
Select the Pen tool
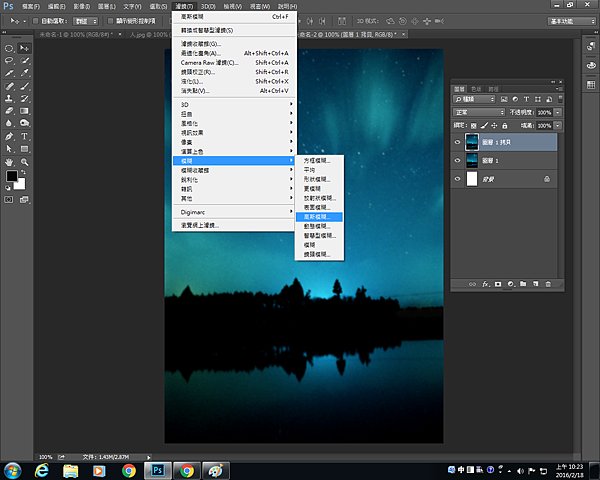(x=8, y=136)
